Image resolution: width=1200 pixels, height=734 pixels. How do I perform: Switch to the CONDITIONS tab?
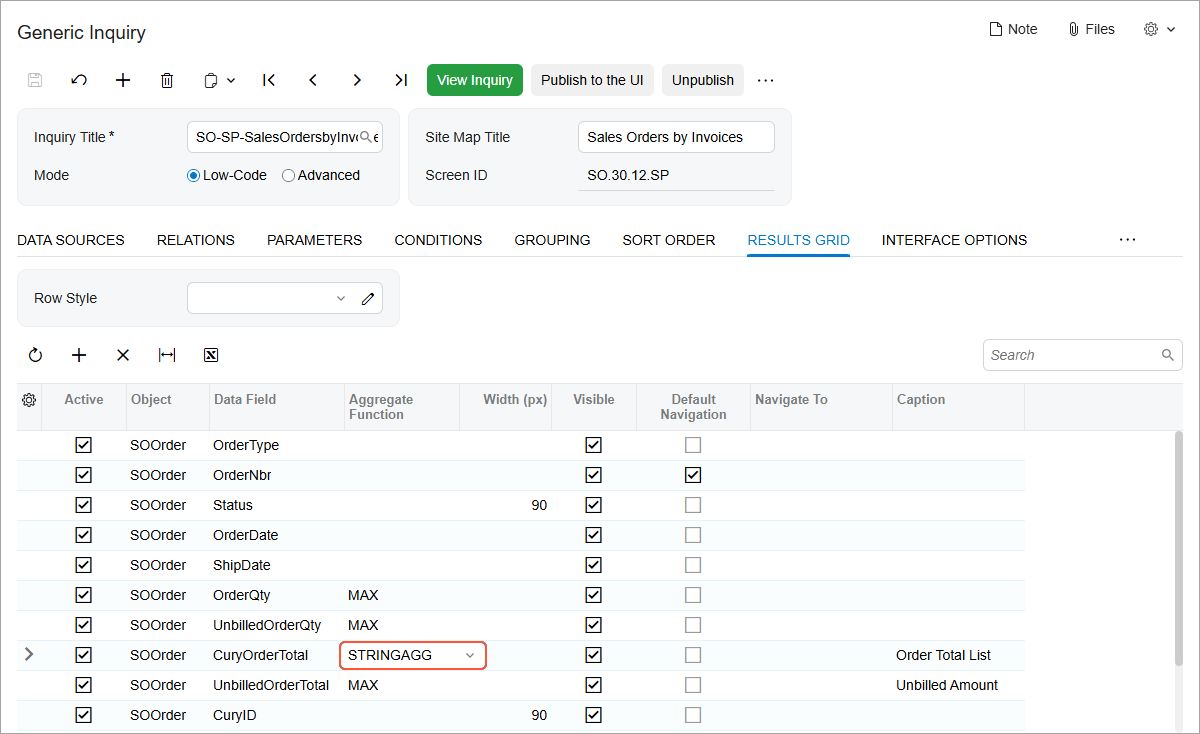[438, 240]
